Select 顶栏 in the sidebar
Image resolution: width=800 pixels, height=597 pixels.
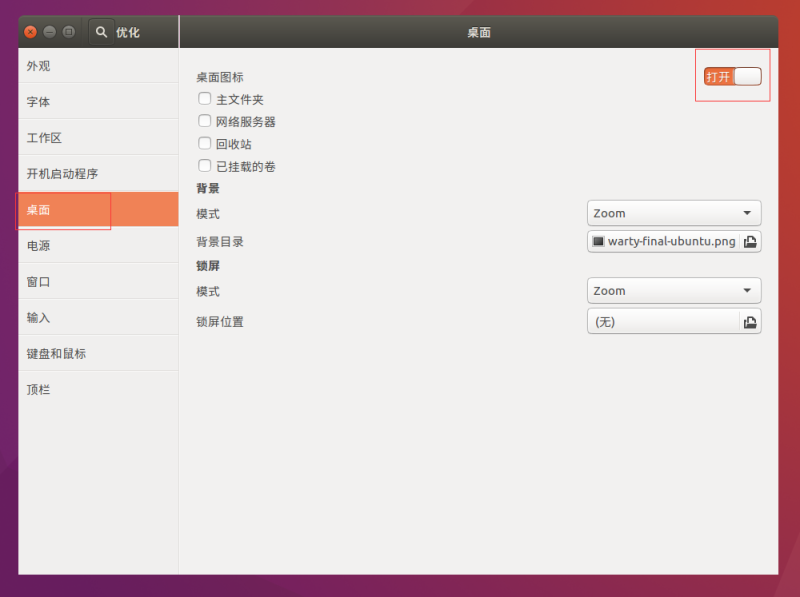tap(98, 389)
